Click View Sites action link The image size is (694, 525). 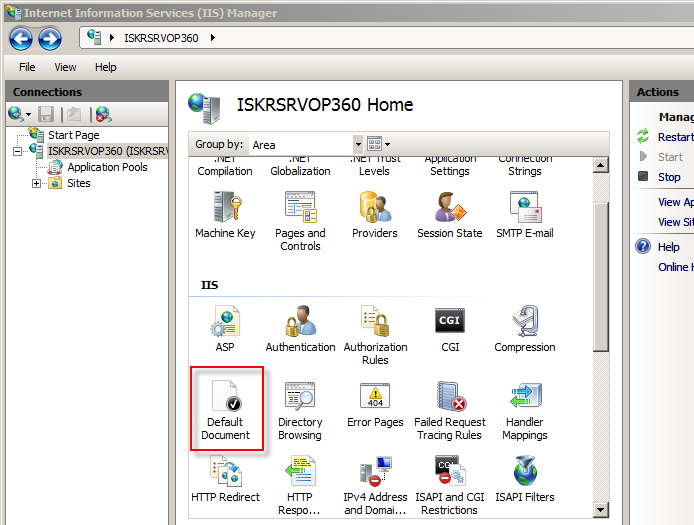pos(675,222)
